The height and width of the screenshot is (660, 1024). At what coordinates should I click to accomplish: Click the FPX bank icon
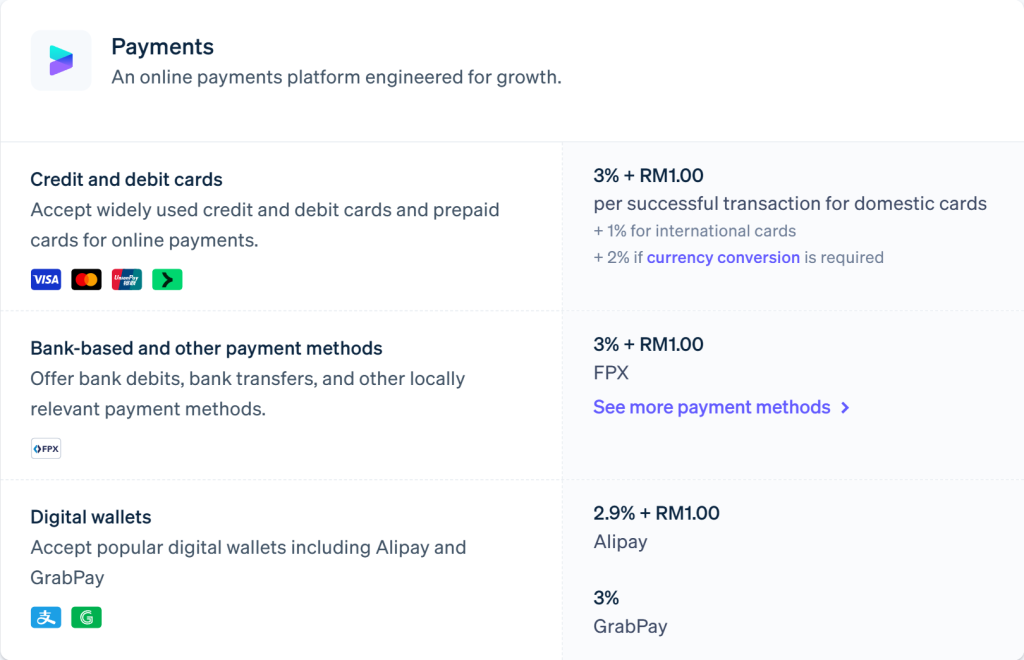tap(46, 448)
